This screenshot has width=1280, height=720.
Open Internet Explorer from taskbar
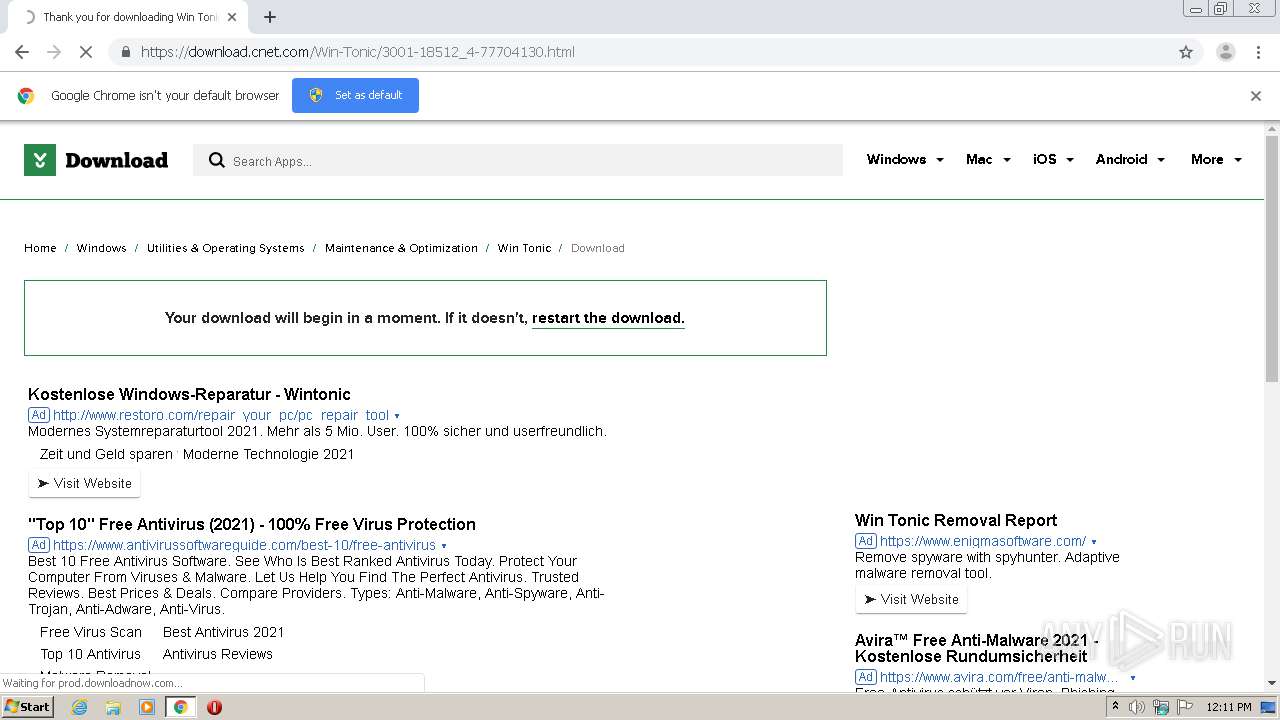pyautogui.click(x=79, y=707)
